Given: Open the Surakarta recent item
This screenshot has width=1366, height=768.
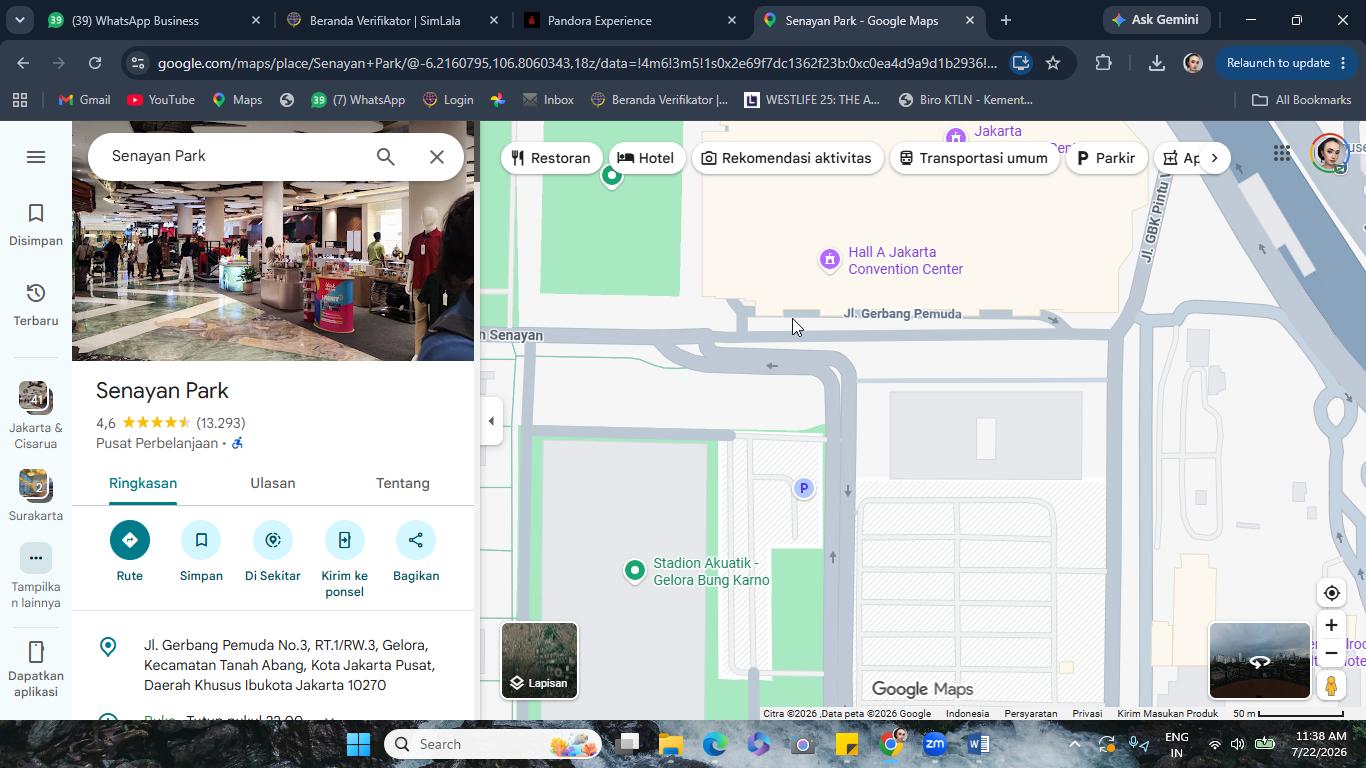Looking at the screenshot, I should 36,496.
